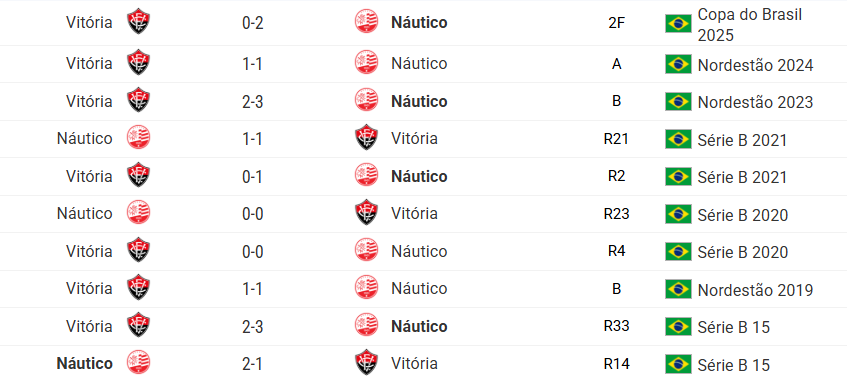Click Vitória crest in the Série B 15 R14 row
The height and width of the screenshot is (377, 847).
click(366, 363)
